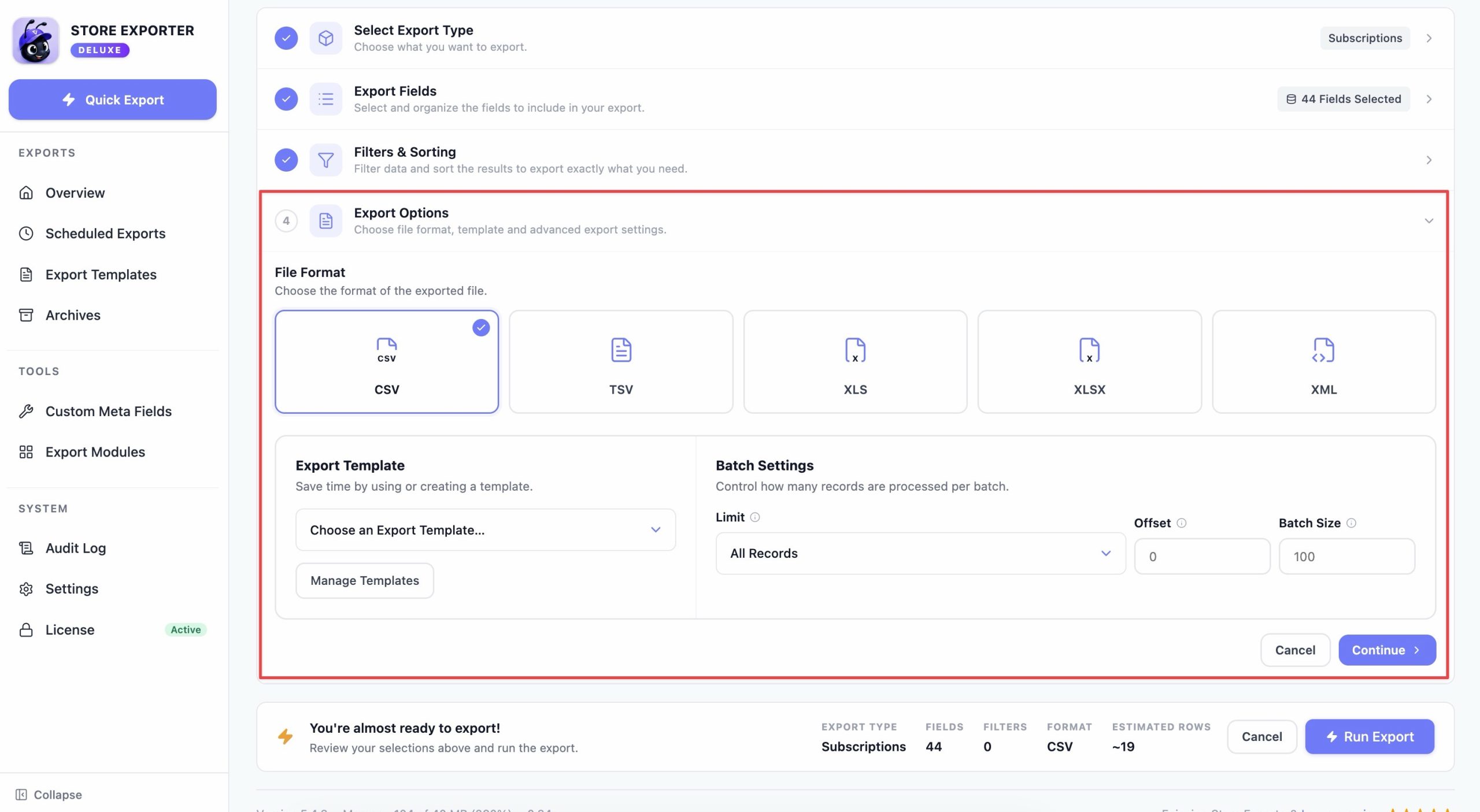Open the Limit All Records dropdown
The width and height of the screenshot is (1480, 812).
click(x=920, y=553)
